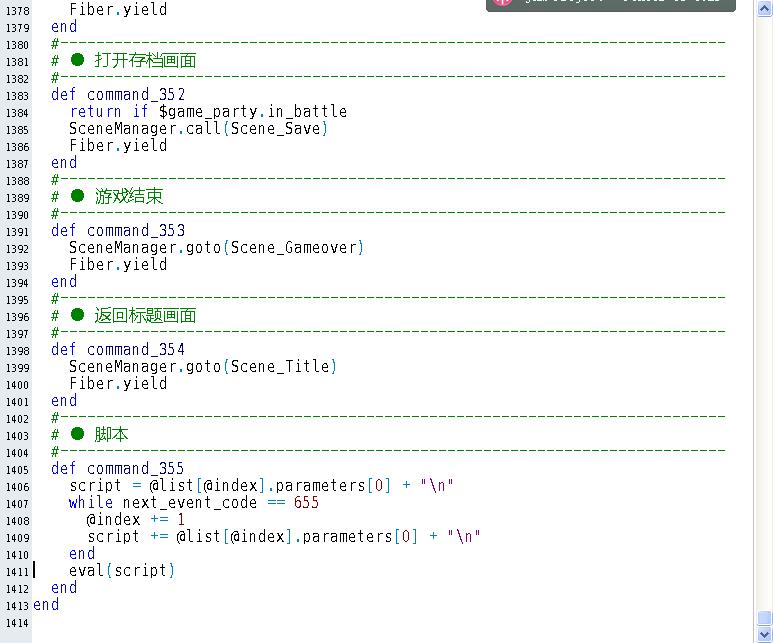Click the comment '返回标题画面'
Viewport: 773px width, 643px height.
click(x=145, y=315)
